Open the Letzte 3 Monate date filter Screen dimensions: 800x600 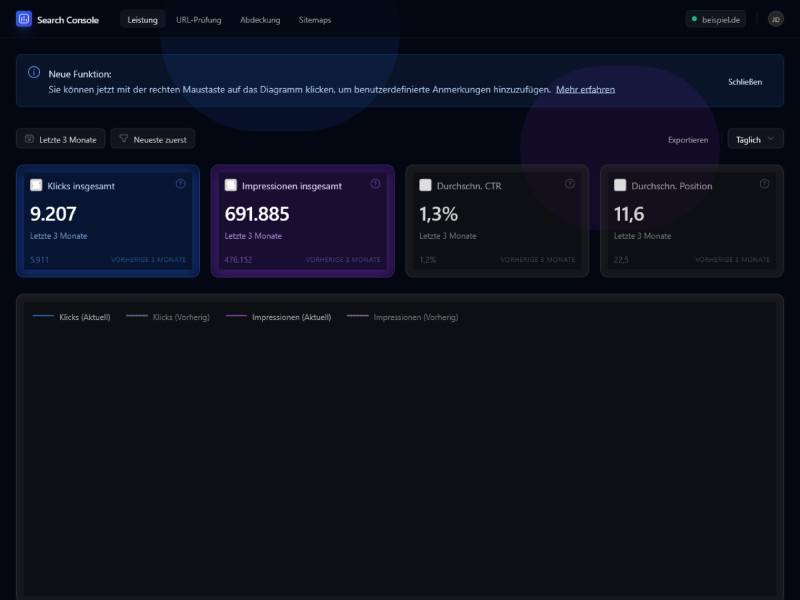tap(59, 139)
